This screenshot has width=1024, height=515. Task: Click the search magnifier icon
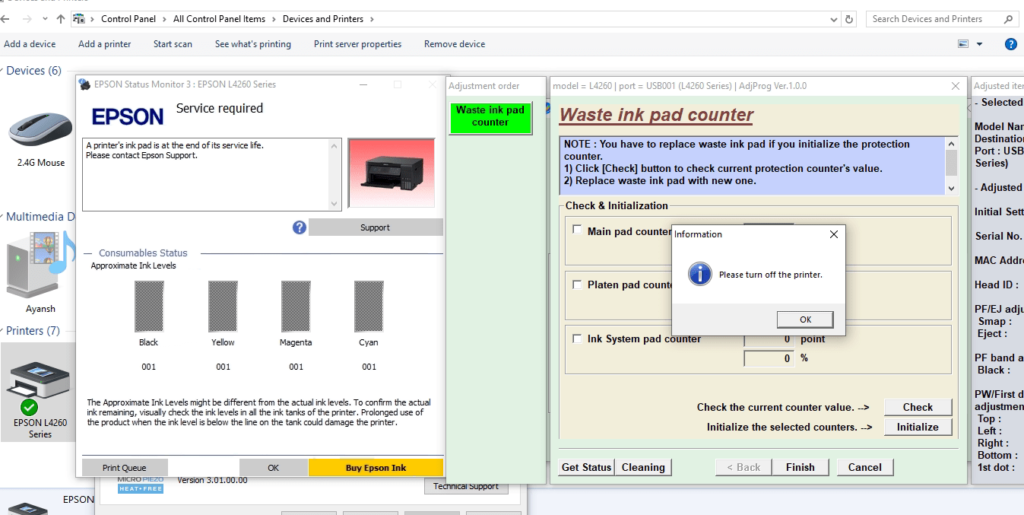click(x=1008, y=19)
